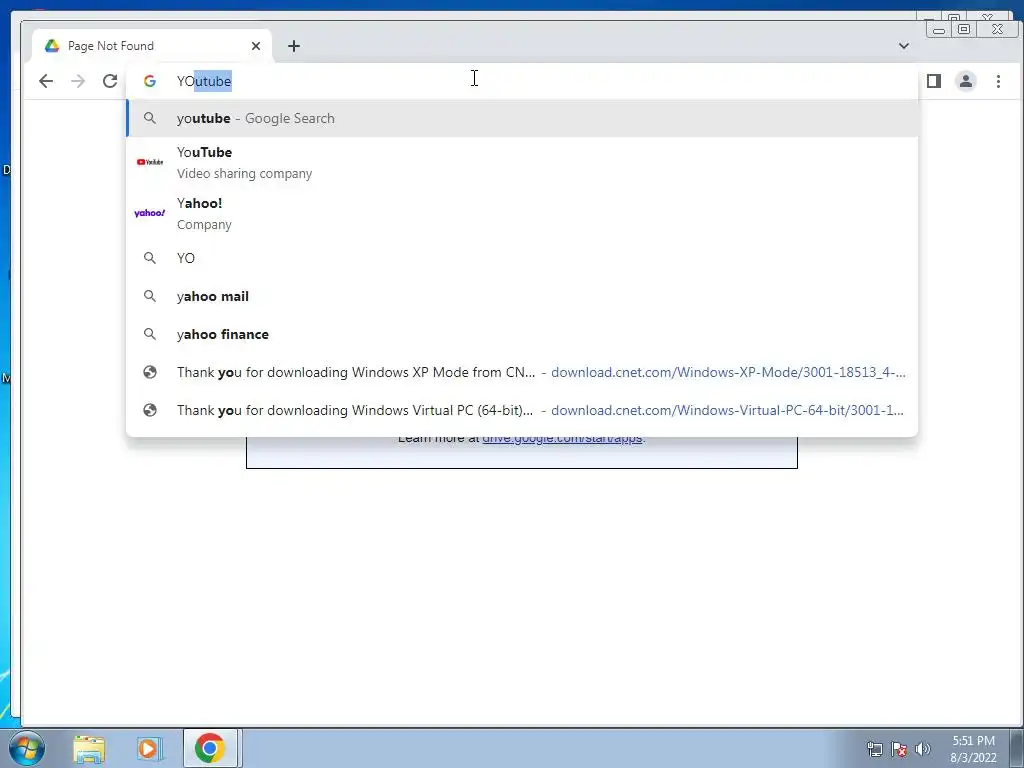Click the Yahoo logo icon in suggestions
Image resolution: width=1024 pixels, height=768 pixels.
tap(150, 213)
